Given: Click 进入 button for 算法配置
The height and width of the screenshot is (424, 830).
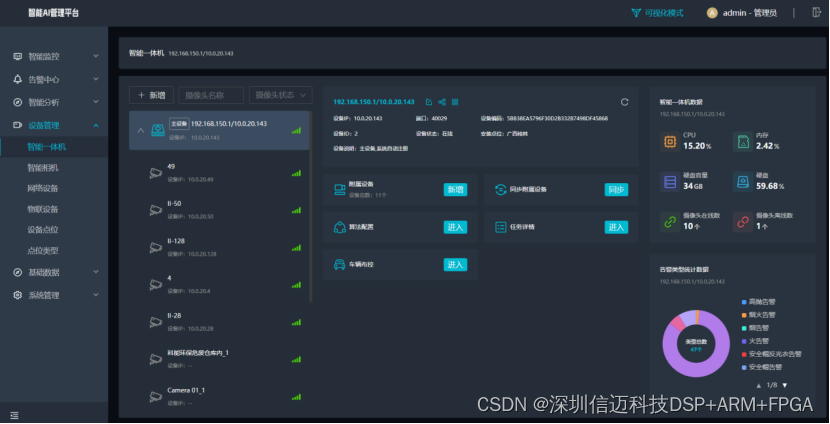Looking at the screenshot, I should tap(455, 227).
